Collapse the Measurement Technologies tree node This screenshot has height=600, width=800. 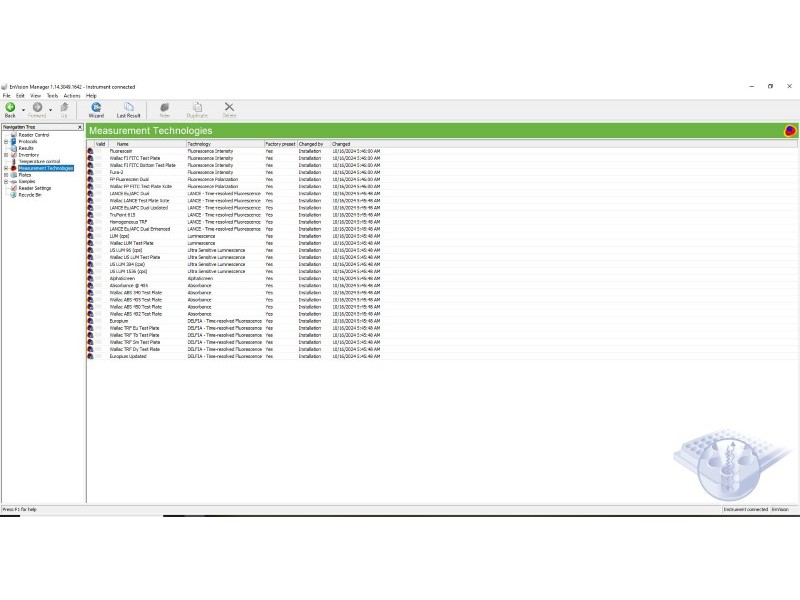click(x=6, y=168)
